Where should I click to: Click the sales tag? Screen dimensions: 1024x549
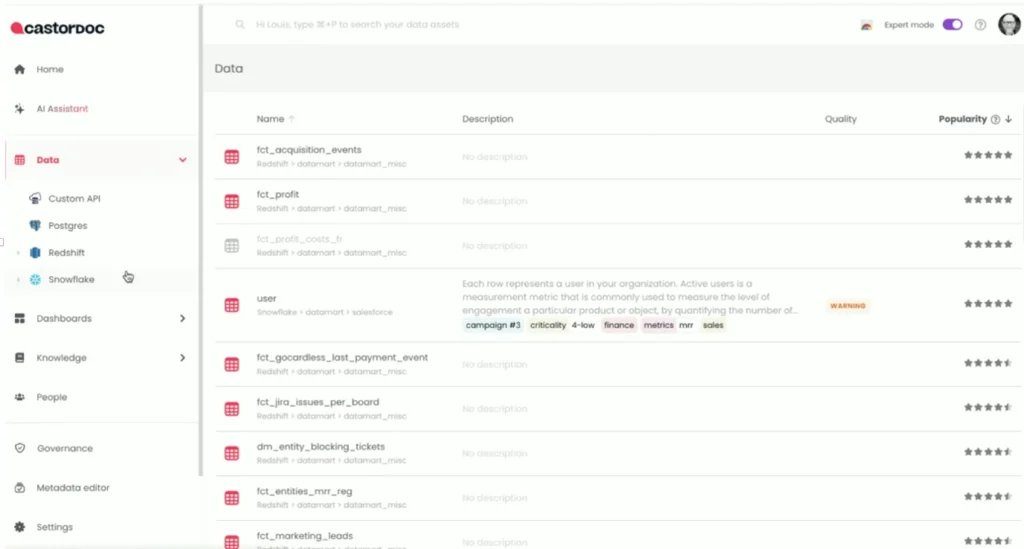713,325
